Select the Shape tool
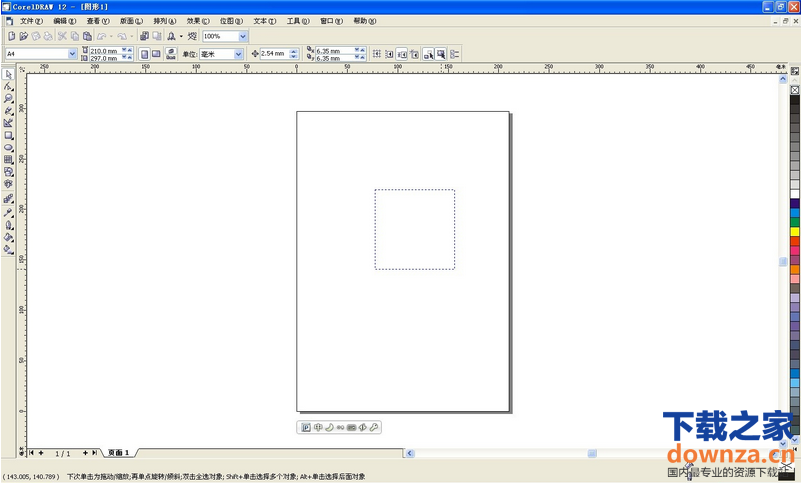Image resolution: width=802 pixels, height=483 pixels. (8, 86)
